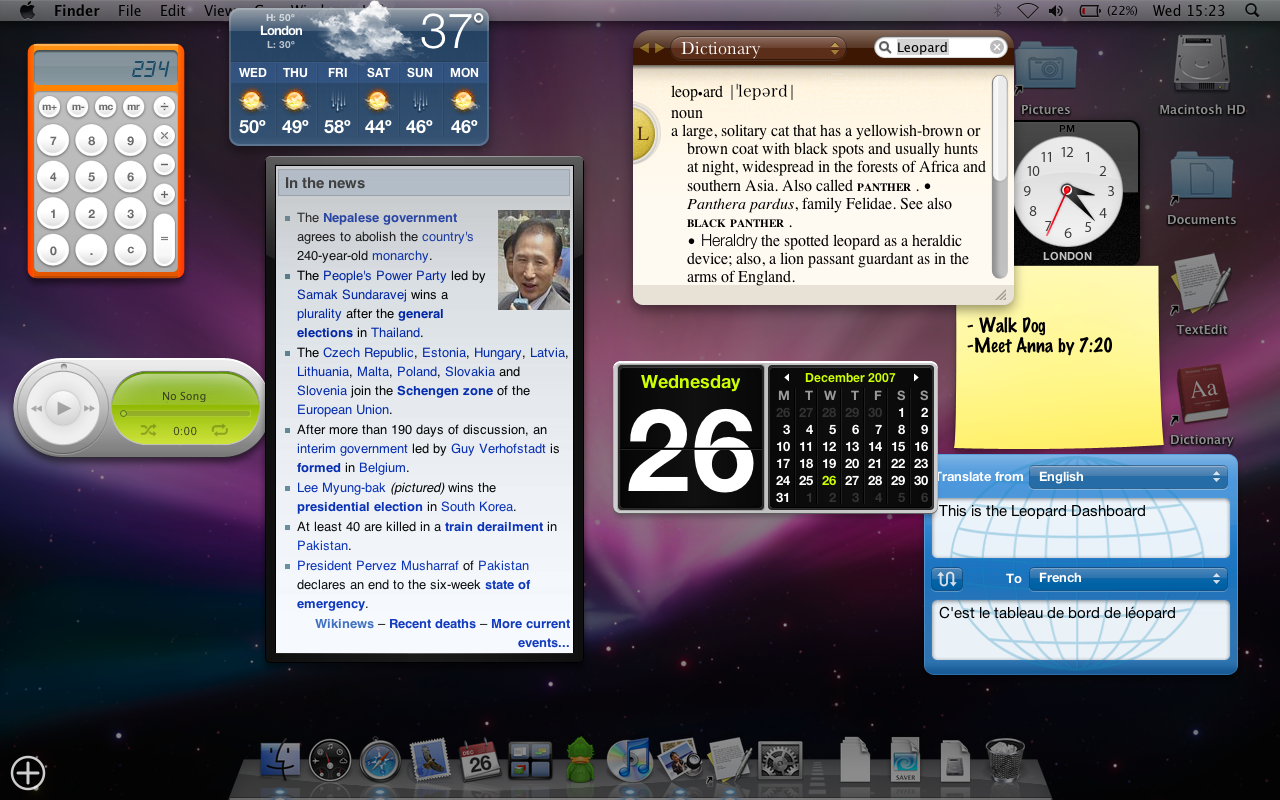The width and height of the screenshot is (1280, 800).
Task: Click the calculator equals key
Action: pyautogui.click(x=164, y=239)
